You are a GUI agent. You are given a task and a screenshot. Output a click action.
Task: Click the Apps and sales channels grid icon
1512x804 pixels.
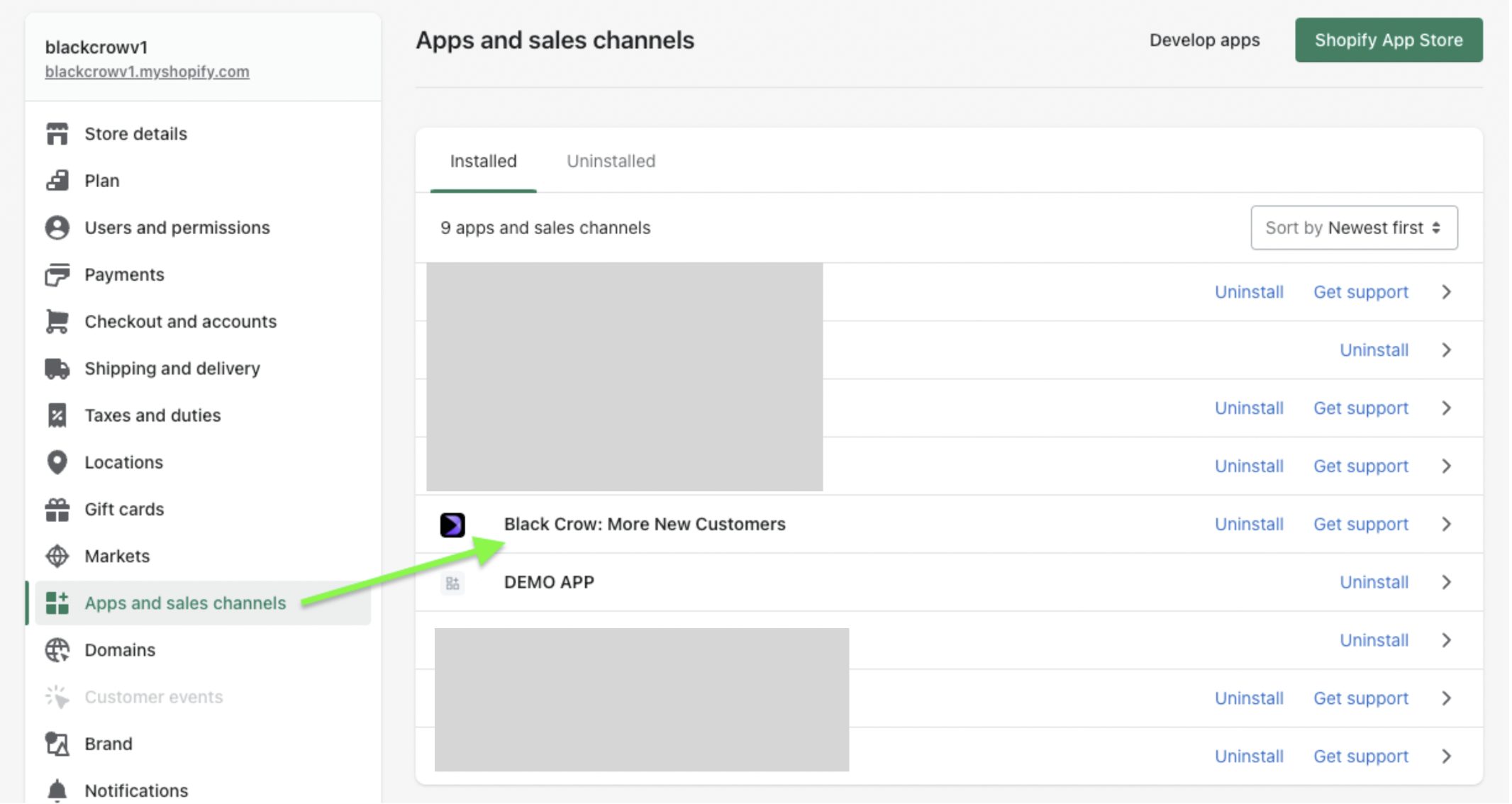pos(57,603)
